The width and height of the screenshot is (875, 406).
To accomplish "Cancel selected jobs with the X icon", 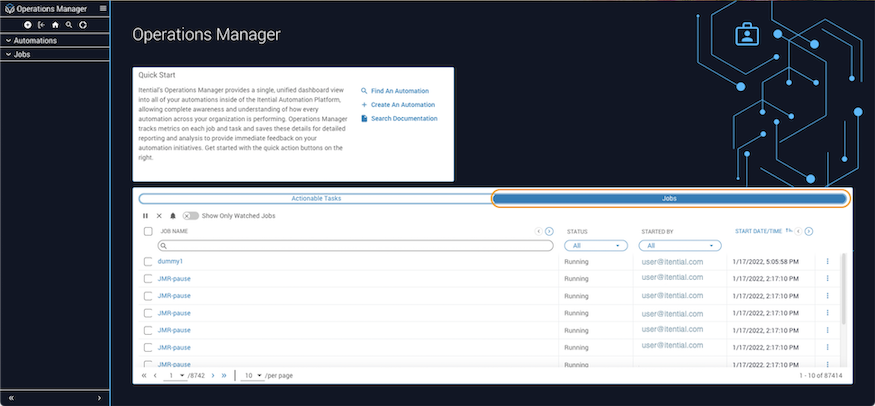I will coord(159,215).
